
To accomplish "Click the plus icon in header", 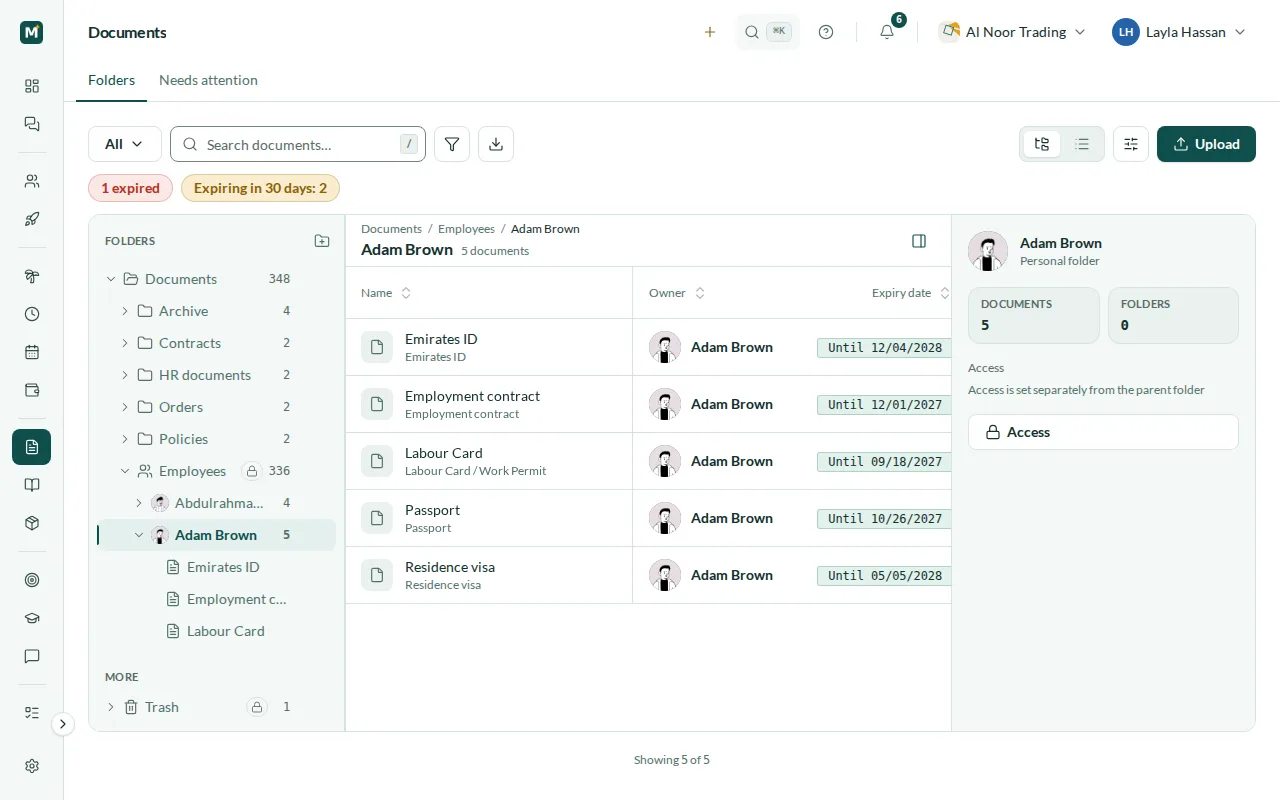I will click(x=710, y=32).
